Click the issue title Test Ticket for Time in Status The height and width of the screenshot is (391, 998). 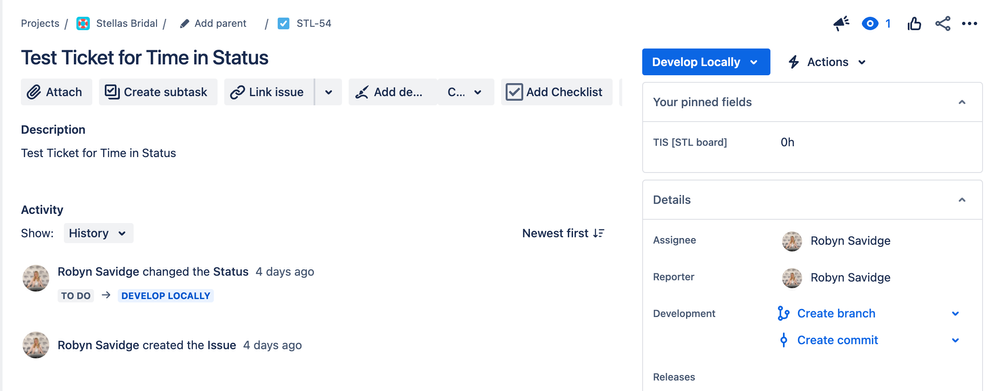[x=144, y=57]
